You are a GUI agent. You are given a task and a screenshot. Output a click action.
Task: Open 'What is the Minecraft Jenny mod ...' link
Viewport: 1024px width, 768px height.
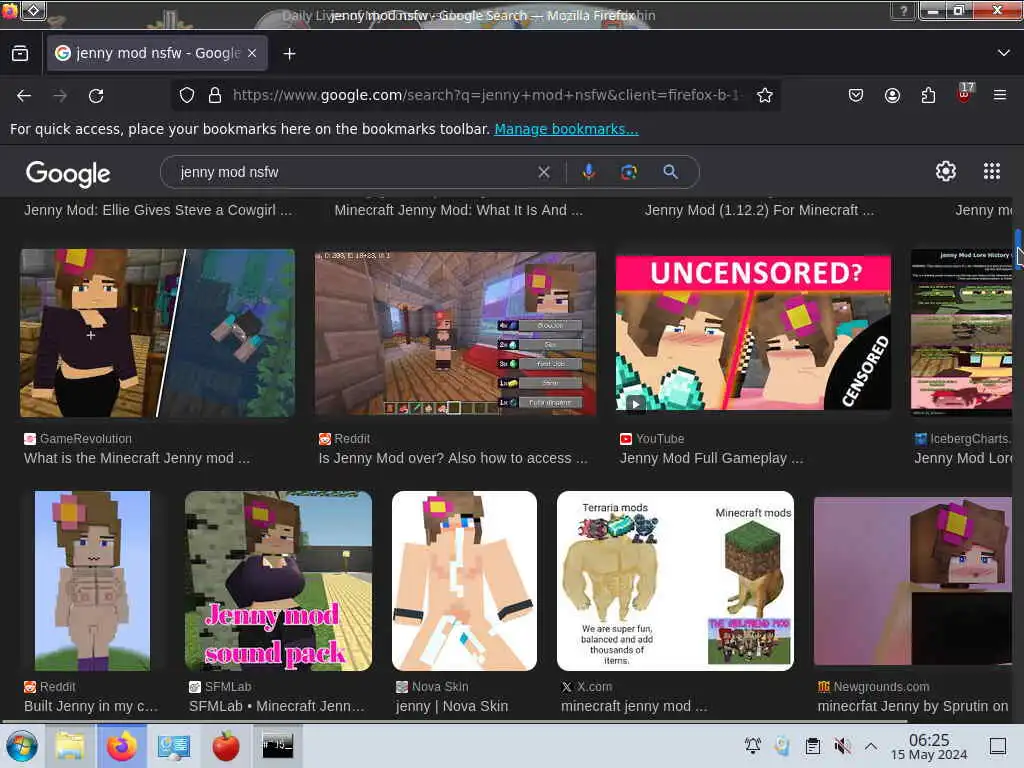tap(136, 458)
